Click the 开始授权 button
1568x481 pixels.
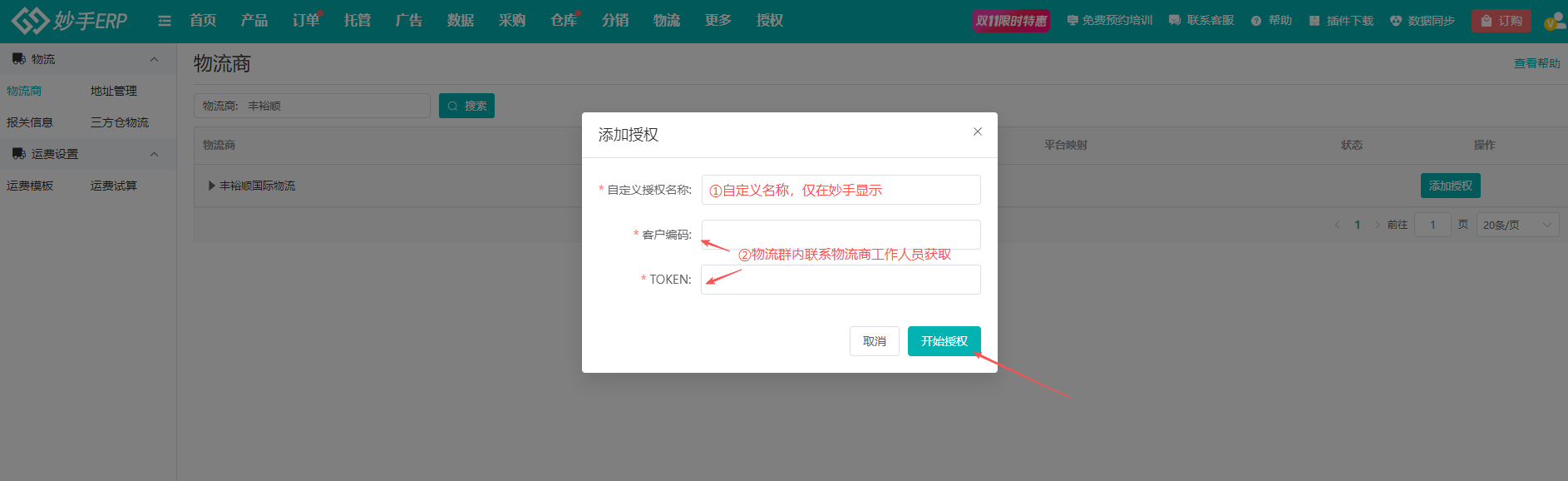(x=944, y=341)
